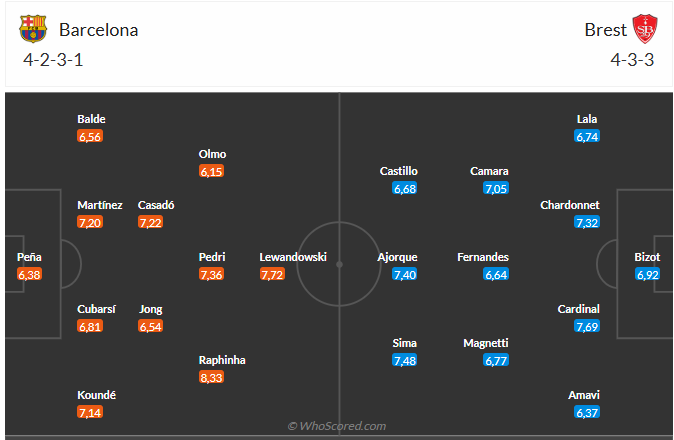Open Chardonnet's player name
The height and width of the screenshot is (440, 674).
[569, 205]
